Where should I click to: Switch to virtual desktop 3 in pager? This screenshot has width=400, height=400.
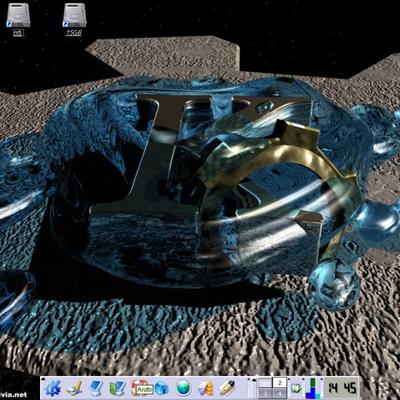pos(265,393)
